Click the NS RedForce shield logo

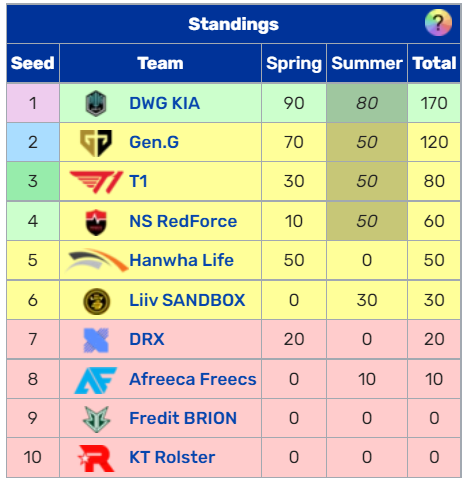tap(96, 222)
